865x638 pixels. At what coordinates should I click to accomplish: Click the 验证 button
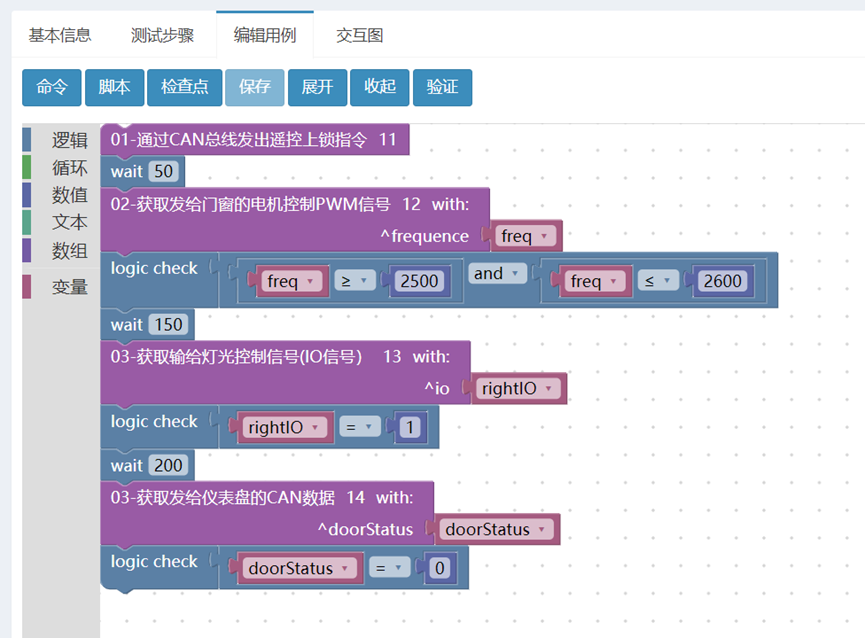(442, 87)
